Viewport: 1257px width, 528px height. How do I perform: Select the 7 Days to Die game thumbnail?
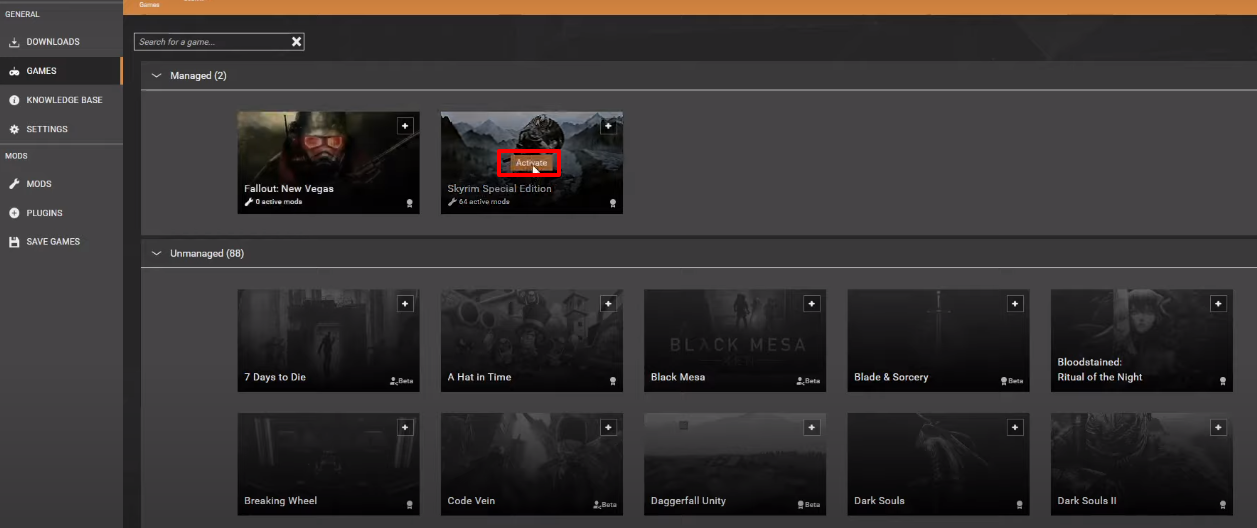coord(328,340)
